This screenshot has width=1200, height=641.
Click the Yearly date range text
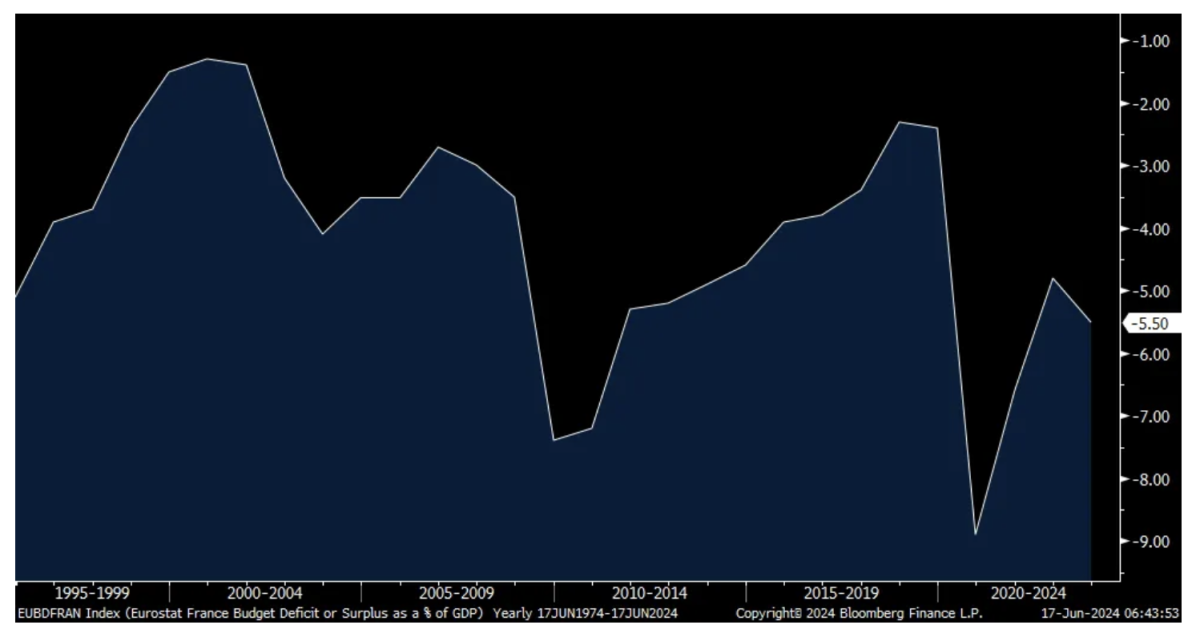589,612
